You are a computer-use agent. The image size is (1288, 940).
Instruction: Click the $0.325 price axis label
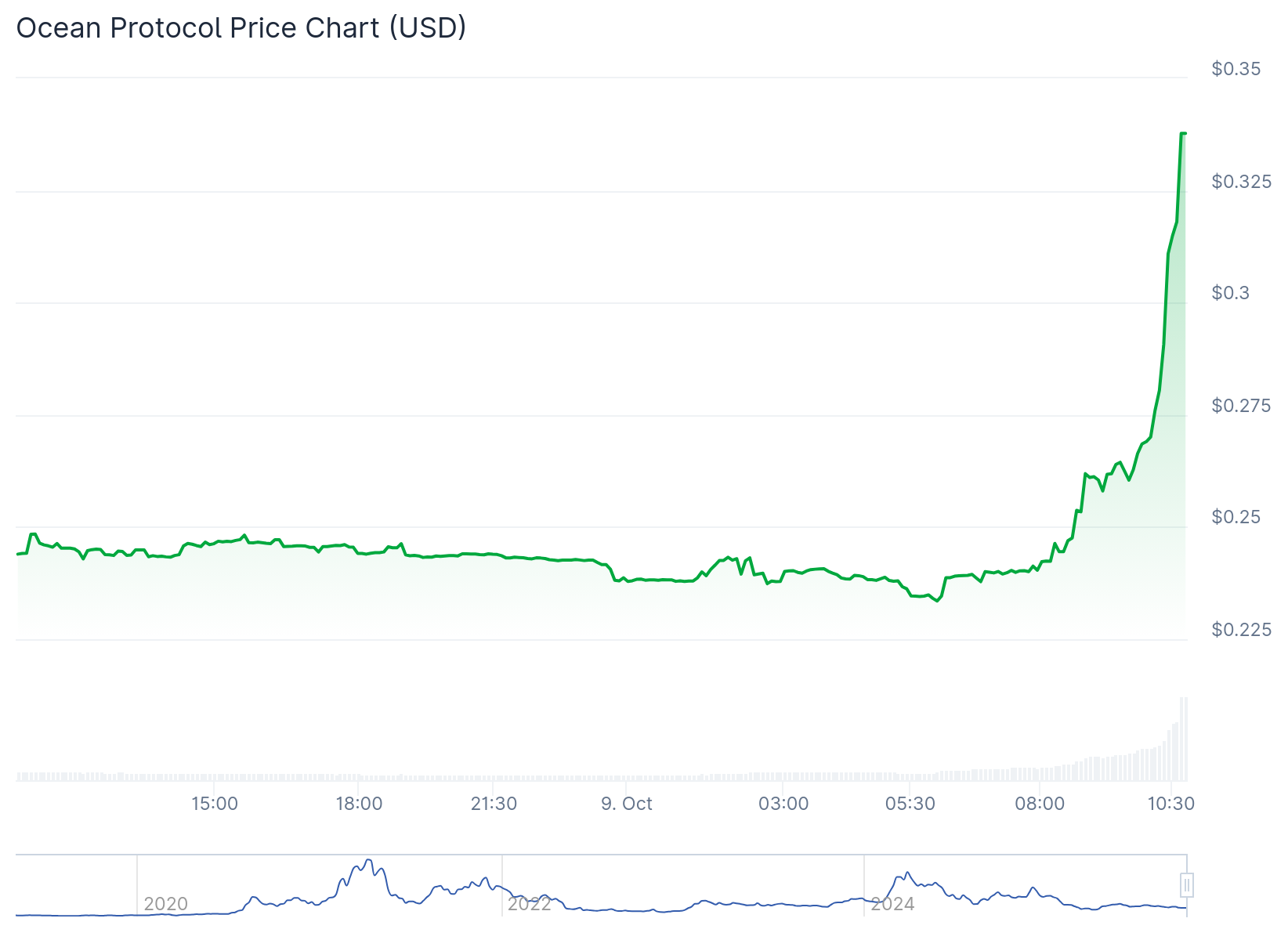click(1242, 182)
